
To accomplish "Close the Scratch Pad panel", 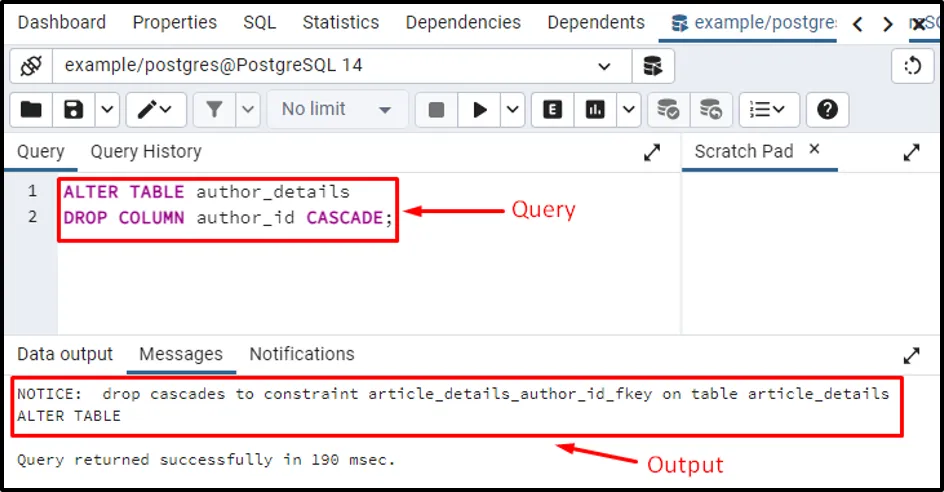I will 814,150.
